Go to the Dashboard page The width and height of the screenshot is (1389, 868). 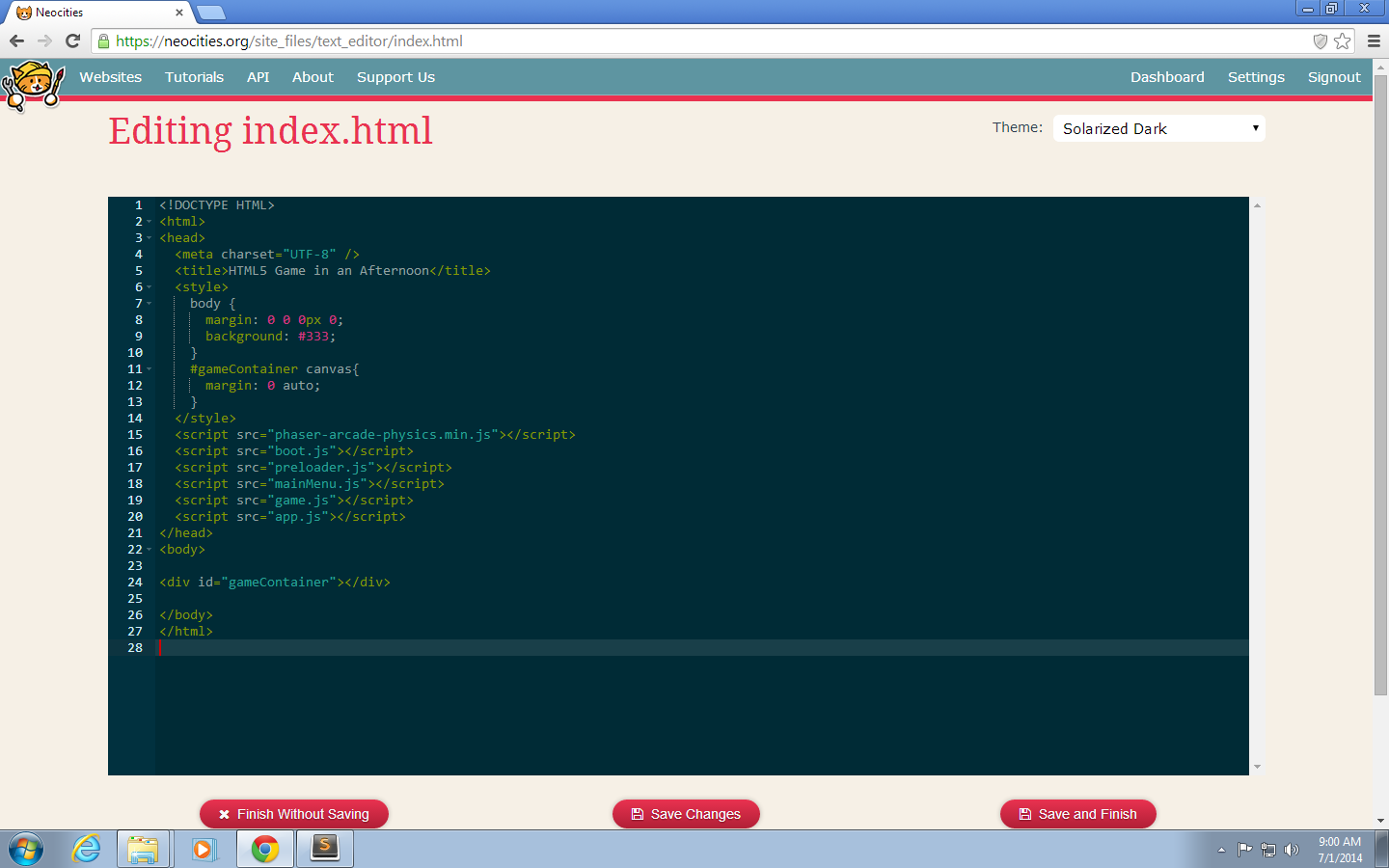tap(1167, 77)
